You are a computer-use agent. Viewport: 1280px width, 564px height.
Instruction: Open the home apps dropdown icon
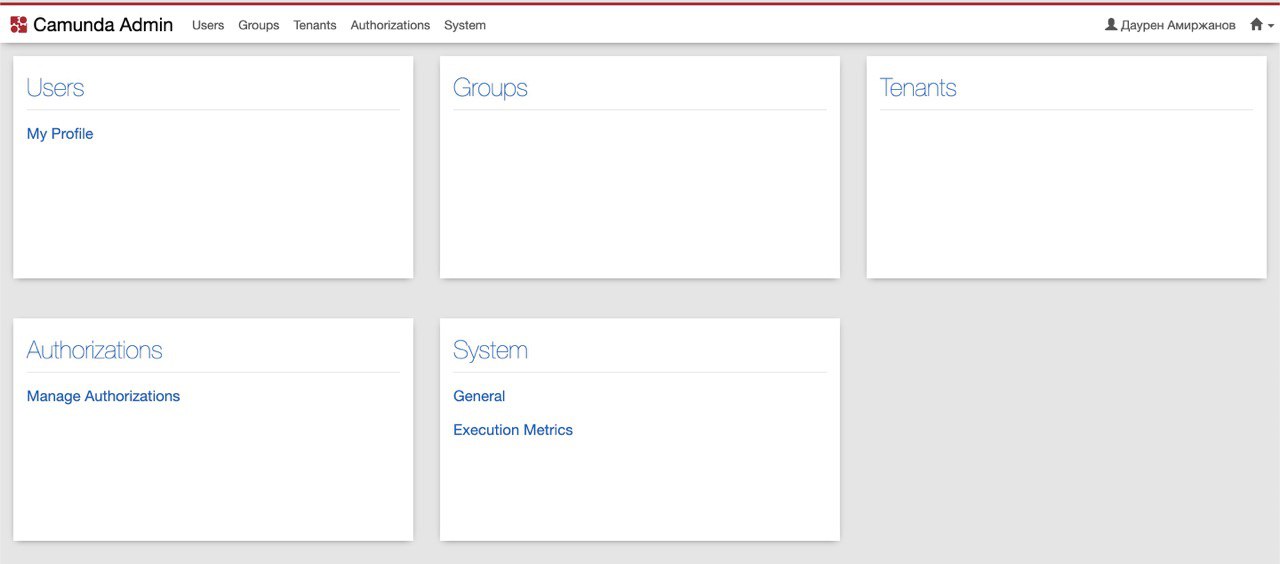(x=1261, y=25)
